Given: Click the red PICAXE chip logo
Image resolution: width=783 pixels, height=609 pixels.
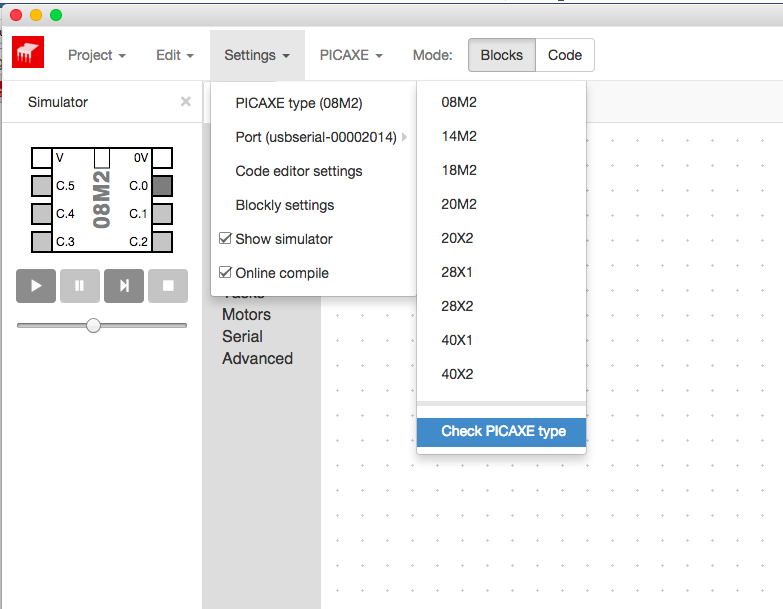Looking at the screenshot, I should click(28, 52).
